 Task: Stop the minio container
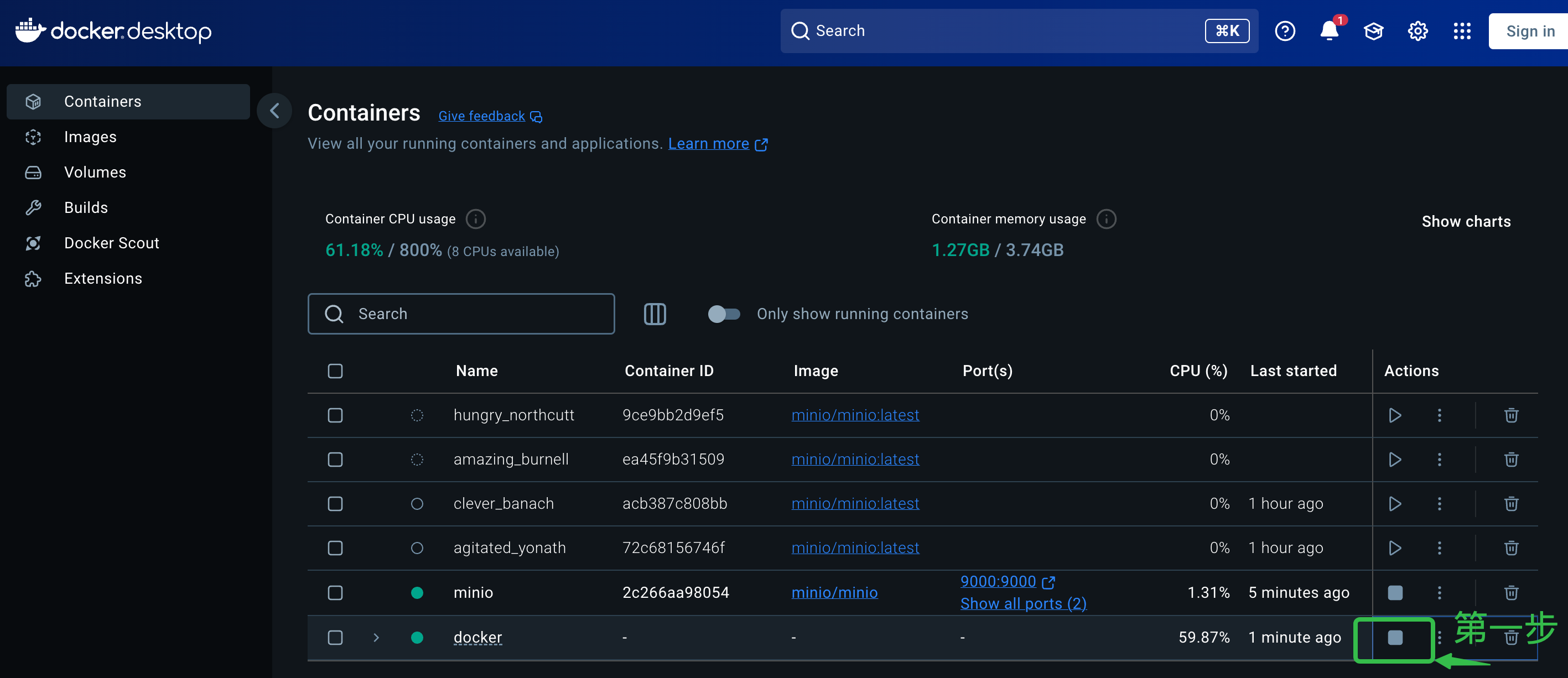coord(1394,593)
